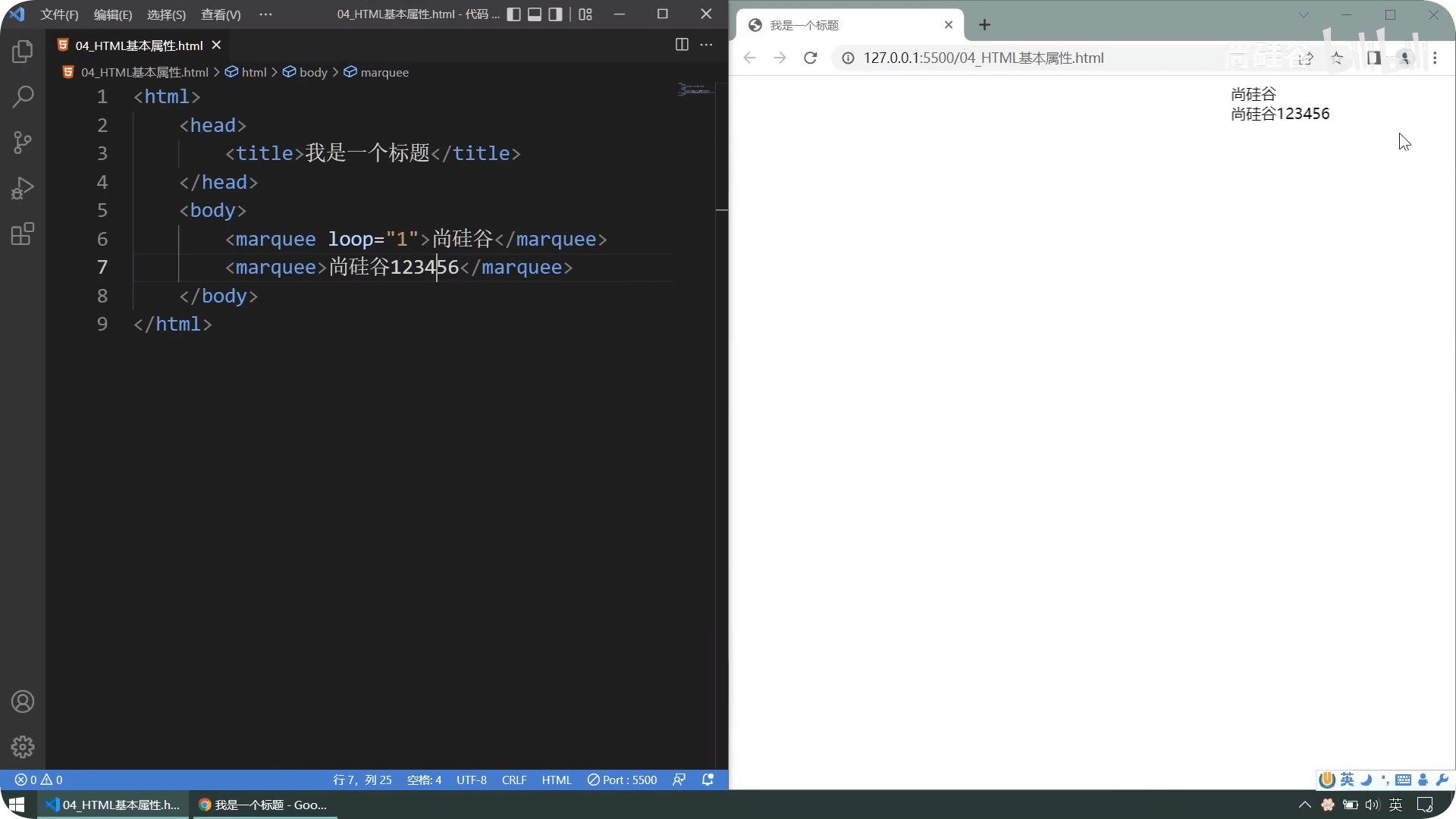Reload the browser page
Viewport: 1456px width, 819px height.
click(x=810, y=58)
